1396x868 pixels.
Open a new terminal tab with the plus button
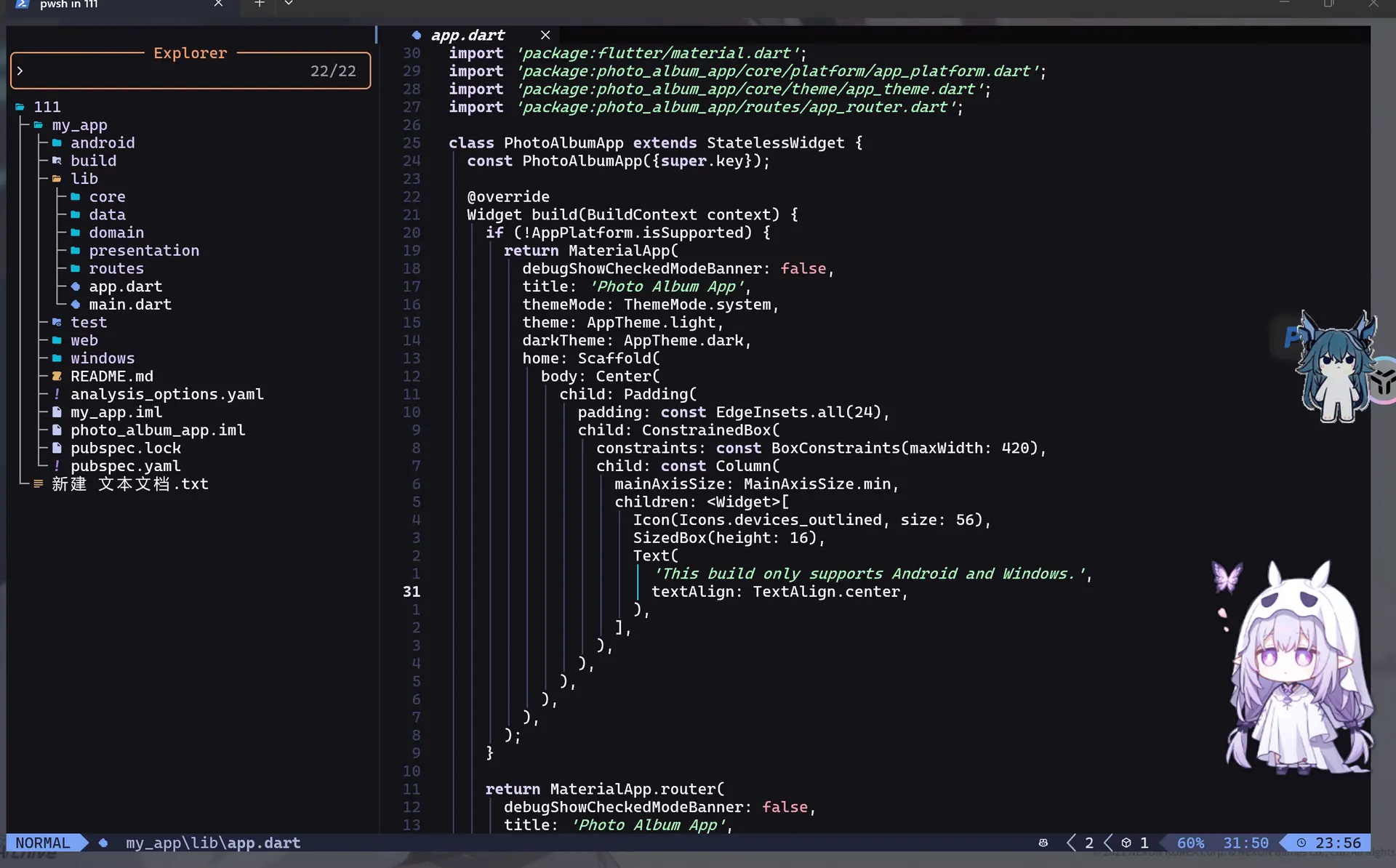pos(260,4)
